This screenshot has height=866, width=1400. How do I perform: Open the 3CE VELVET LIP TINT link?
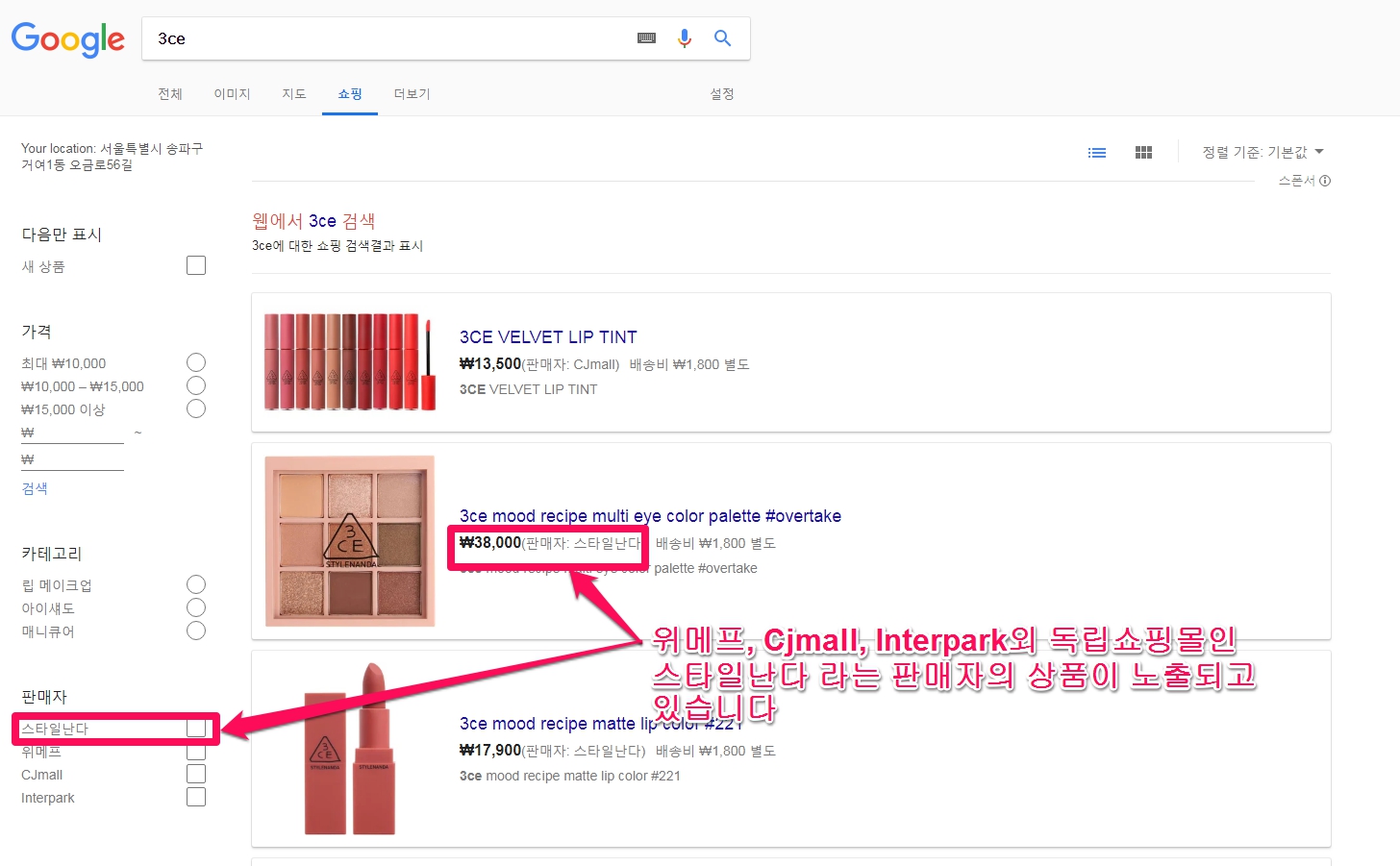[548, 337]
